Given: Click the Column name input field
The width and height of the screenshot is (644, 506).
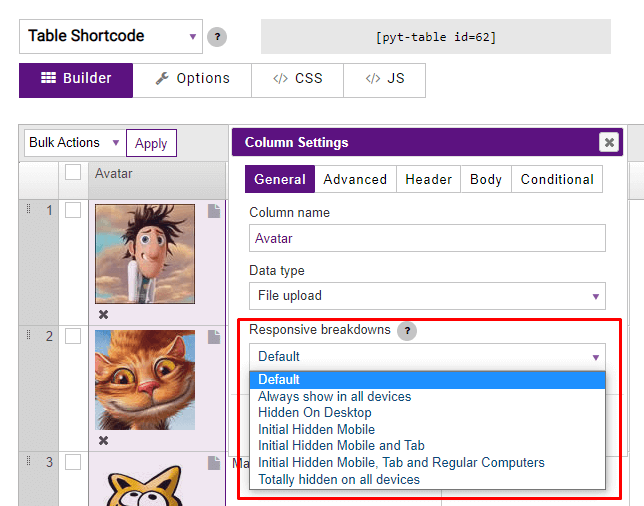Looking at the screenshot, I should point(427,238).
